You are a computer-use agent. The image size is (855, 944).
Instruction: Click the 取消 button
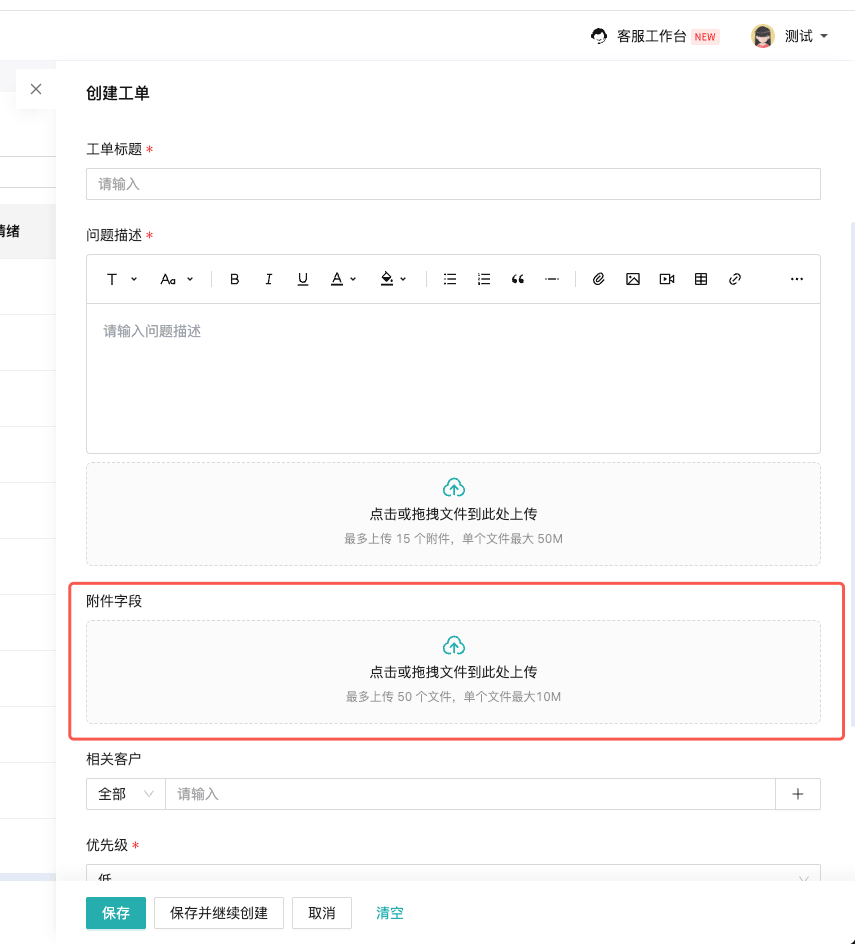pos(322,913)
